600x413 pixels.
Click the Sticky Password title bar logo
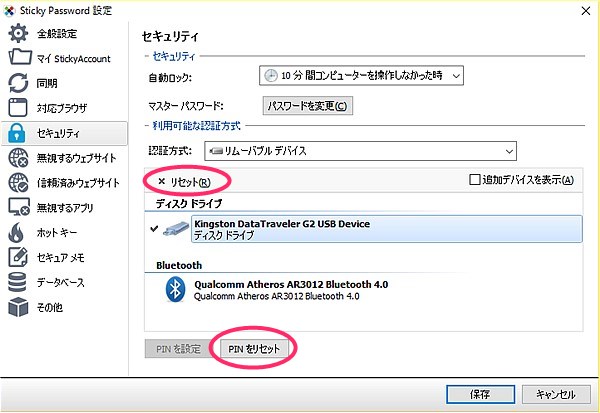click(x=9, y=11)
